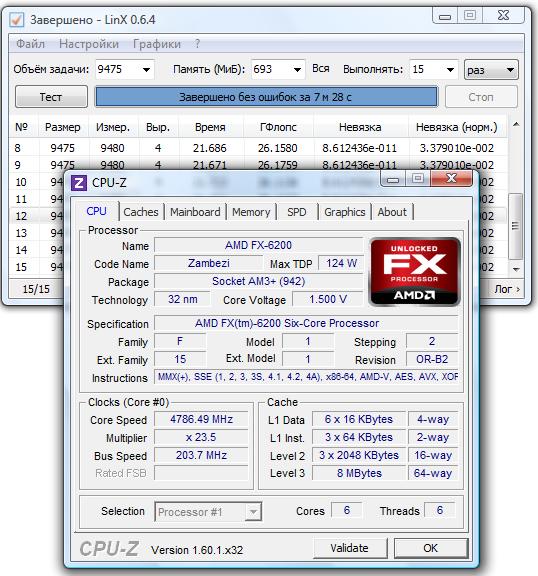Expand the Processor #1 selection combo box
Image resolution: width=538 pixels, height=576 pixels.
click(208, 512)
